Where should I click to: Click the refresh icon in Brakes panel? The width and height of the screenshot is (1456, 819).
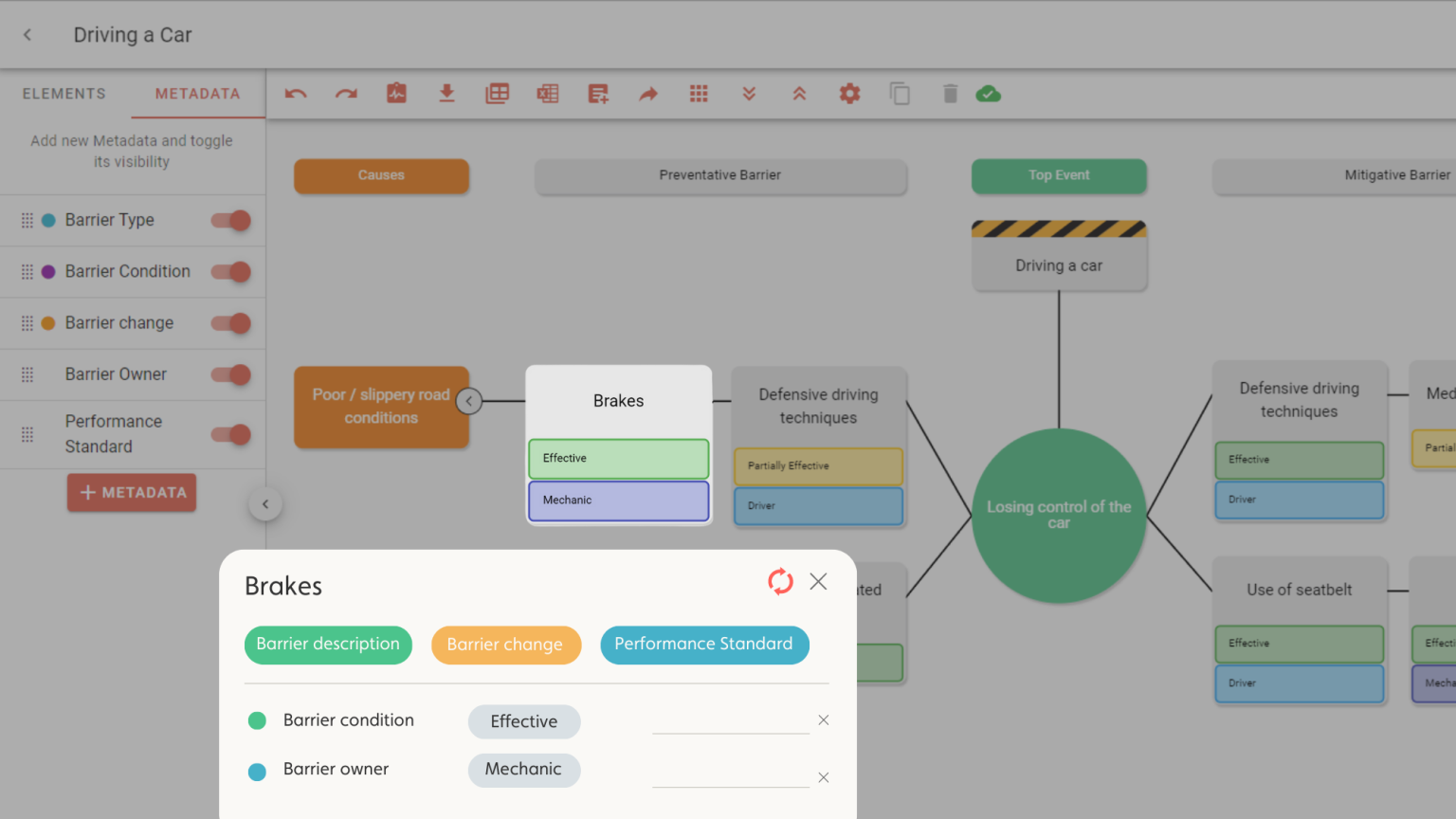click(780, 581)
